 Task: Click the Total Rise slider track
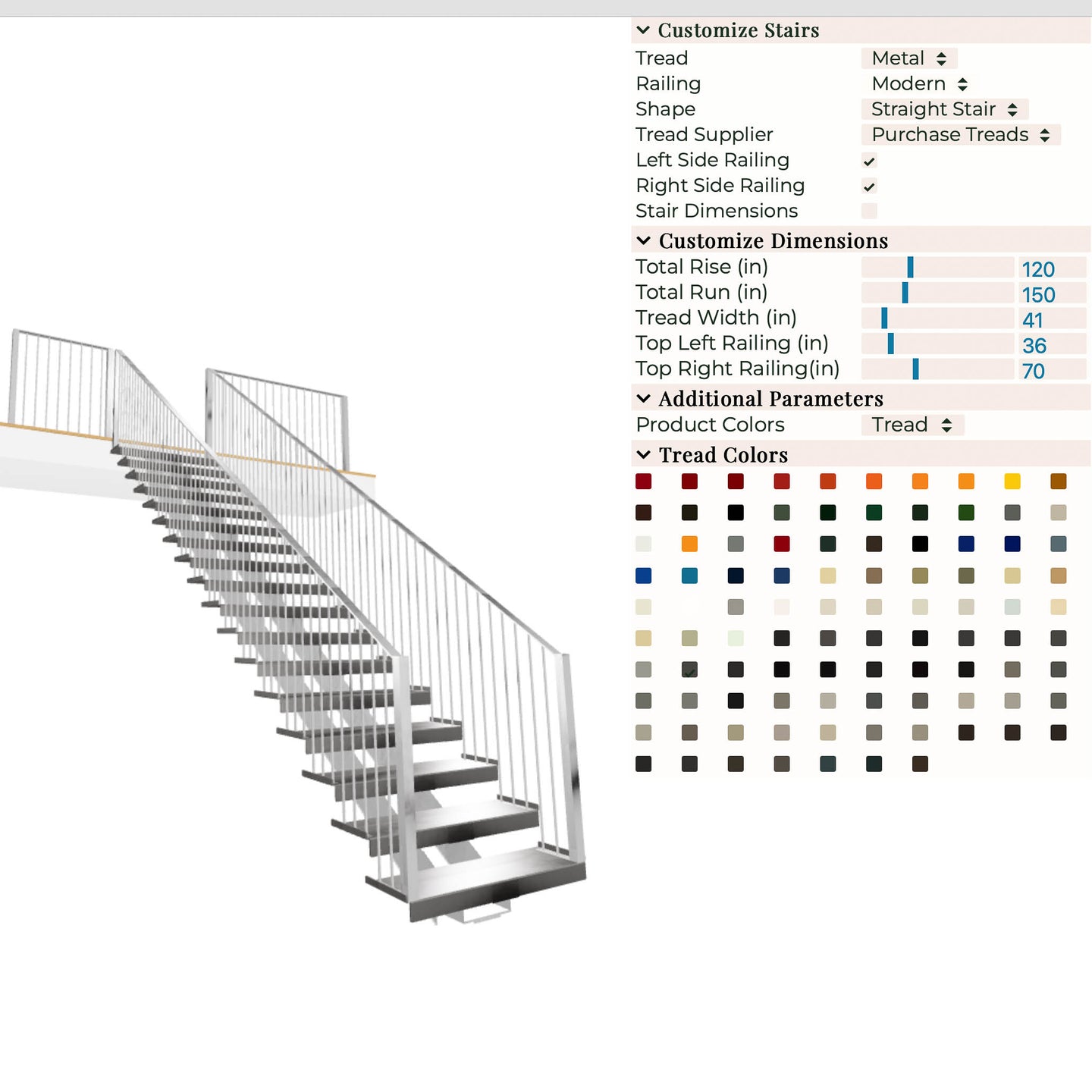pyautogui.click(x=937, y=268)
